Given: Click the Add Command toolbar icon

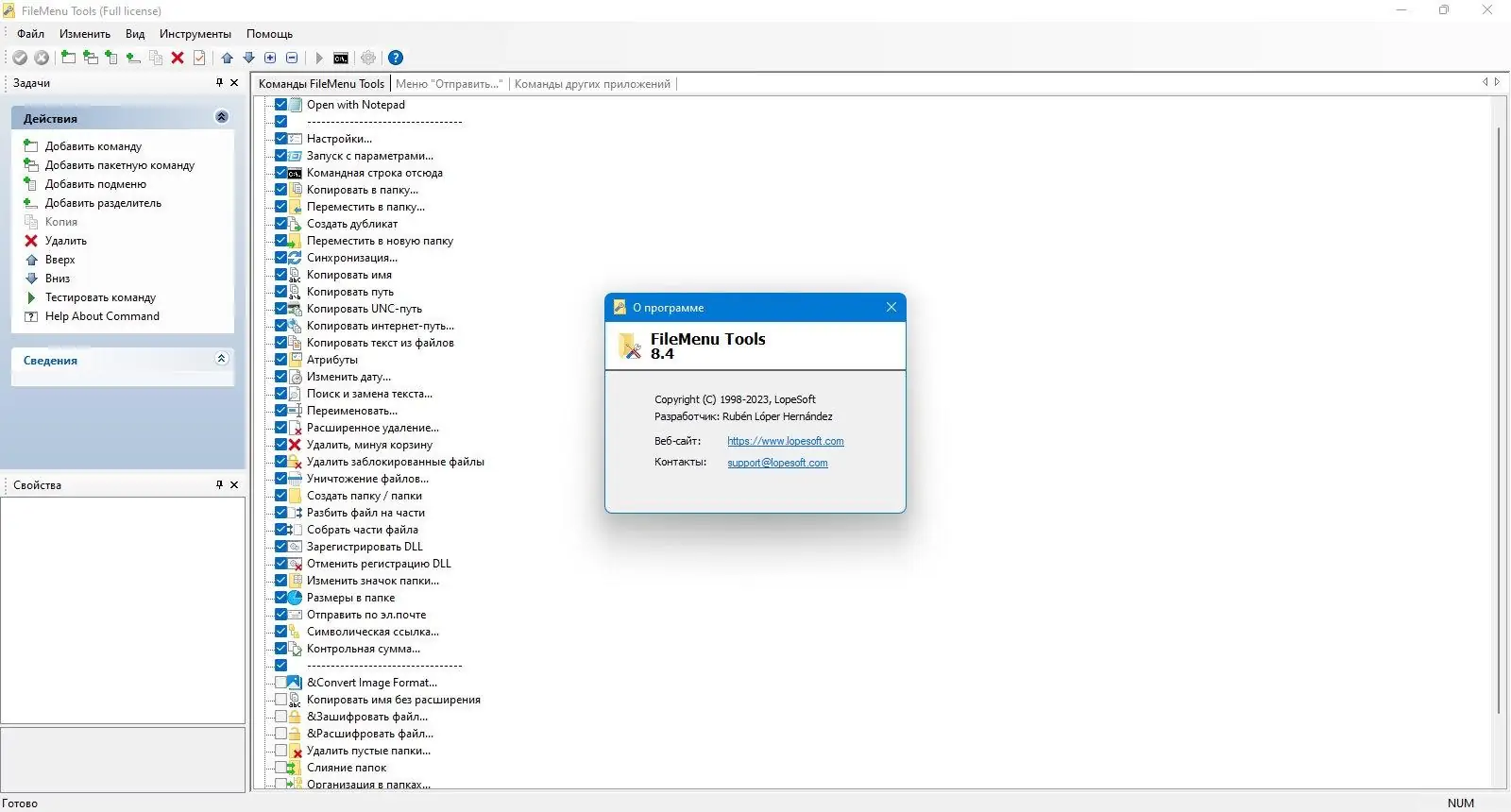Looking at the screenshot, I should point(68,58).
